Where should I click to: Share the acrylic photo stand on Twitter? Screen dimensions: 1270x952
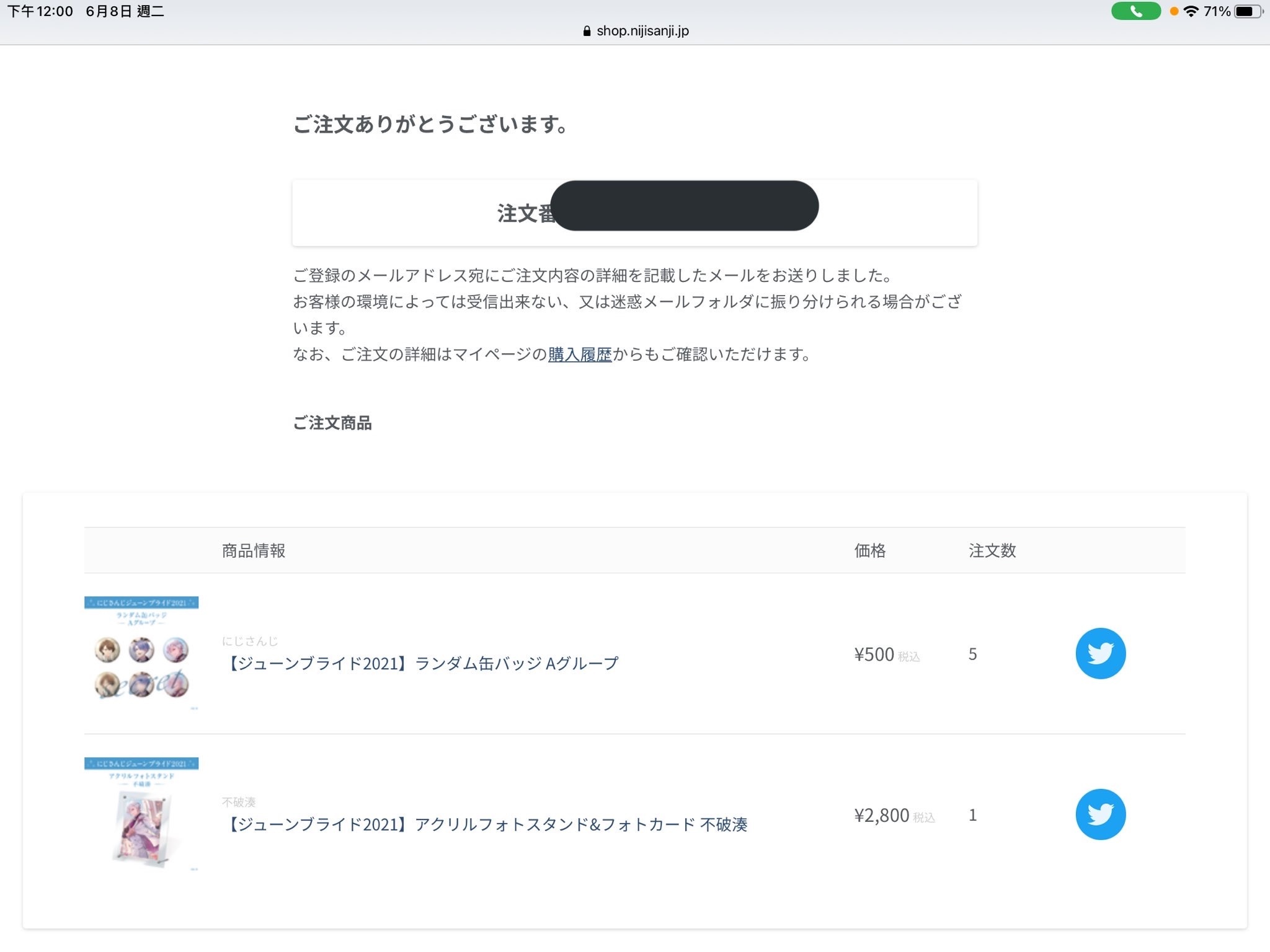click(x=1101, y=814)
